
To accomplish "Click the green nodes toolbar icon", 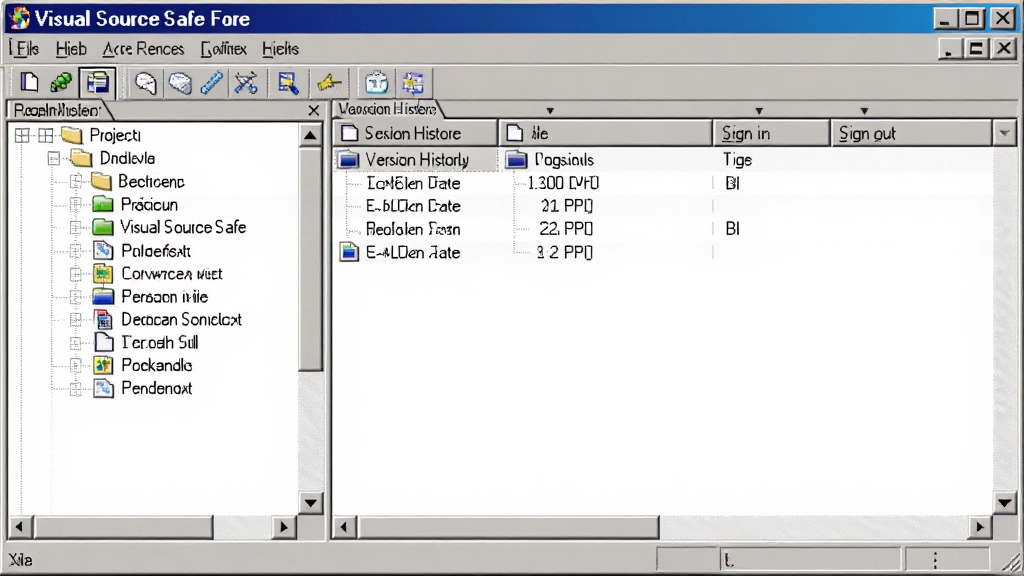I will click(61, 82).
